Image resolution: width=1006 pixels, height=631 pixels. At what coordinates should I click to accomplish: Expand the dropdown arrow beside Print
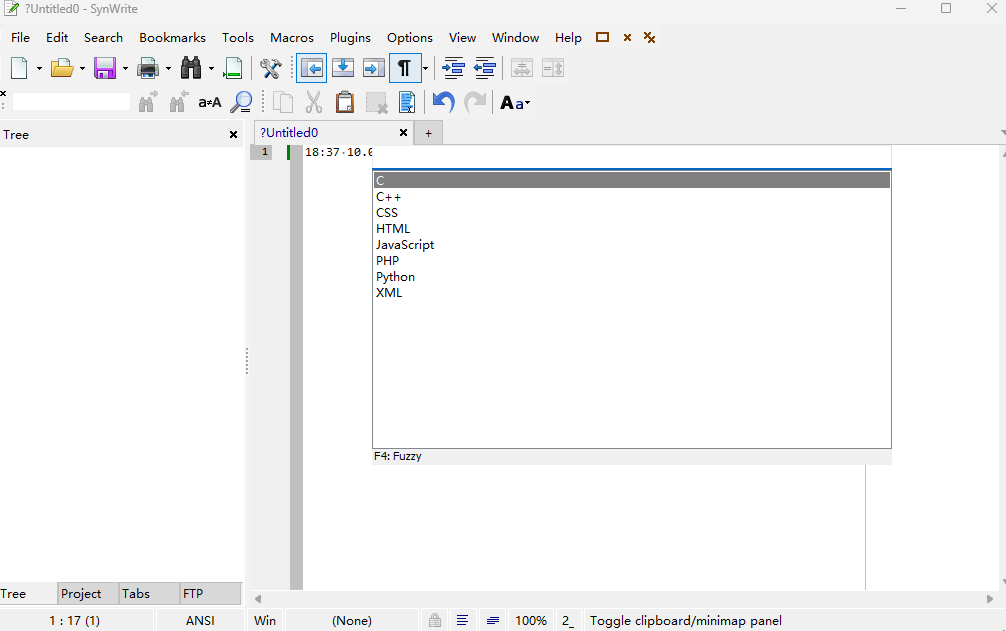[x=168, y=69]
